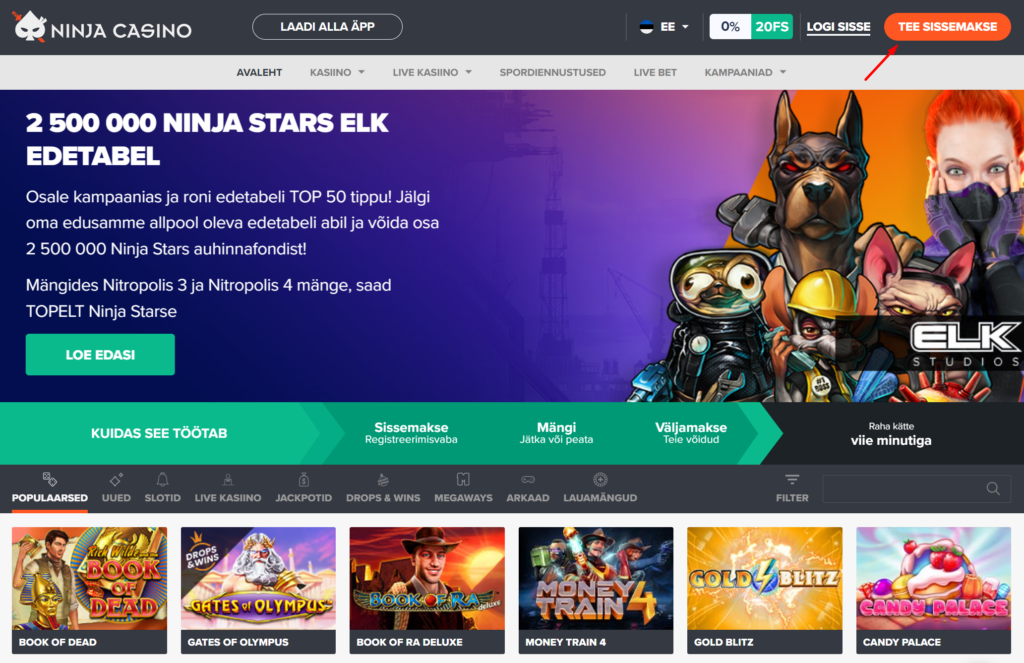The height and width of the screenshot is (663, 1024).
Task: Click the Logi Sisse link
Action: point(839,27)
